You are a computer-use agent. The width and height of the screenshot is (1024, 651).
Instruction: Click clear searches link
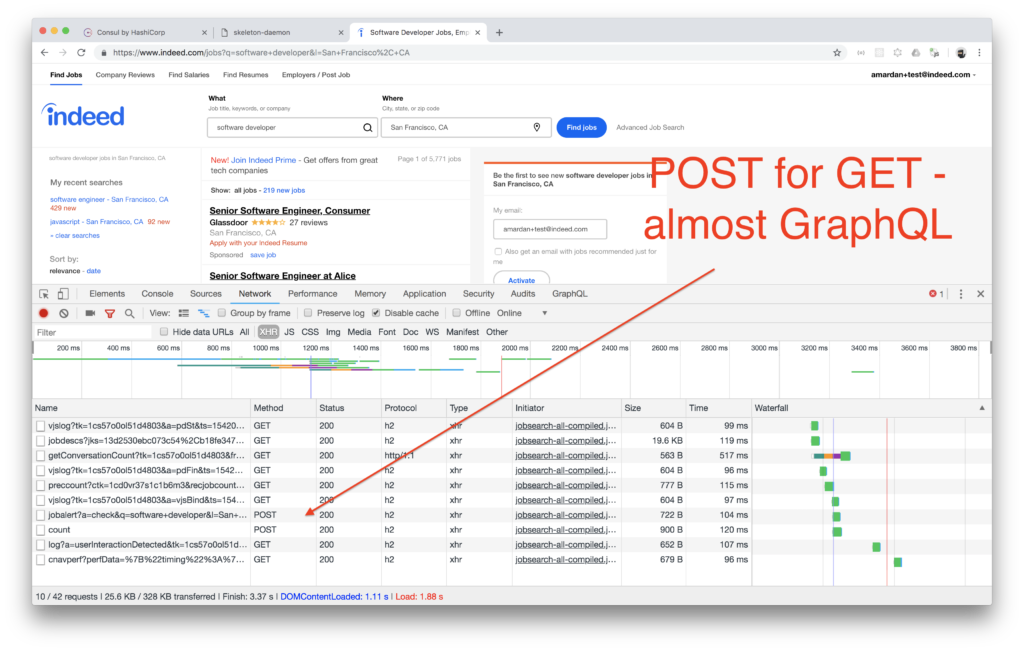click(x=77, y=236)
